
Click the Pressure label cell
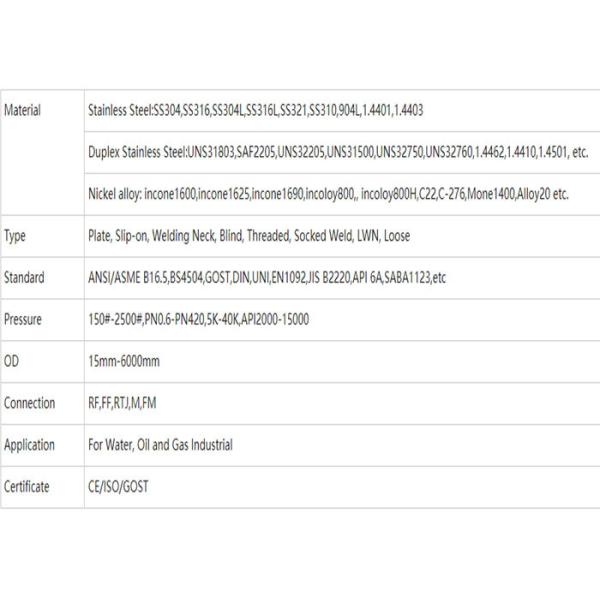(42, 320)
